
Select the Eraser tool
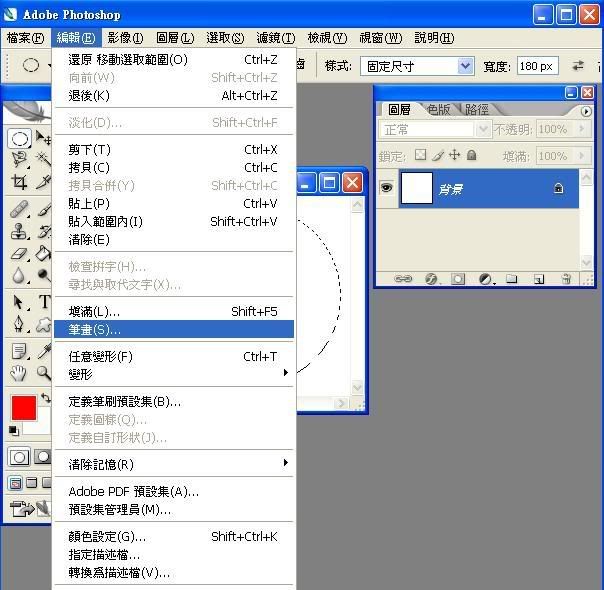19,253
